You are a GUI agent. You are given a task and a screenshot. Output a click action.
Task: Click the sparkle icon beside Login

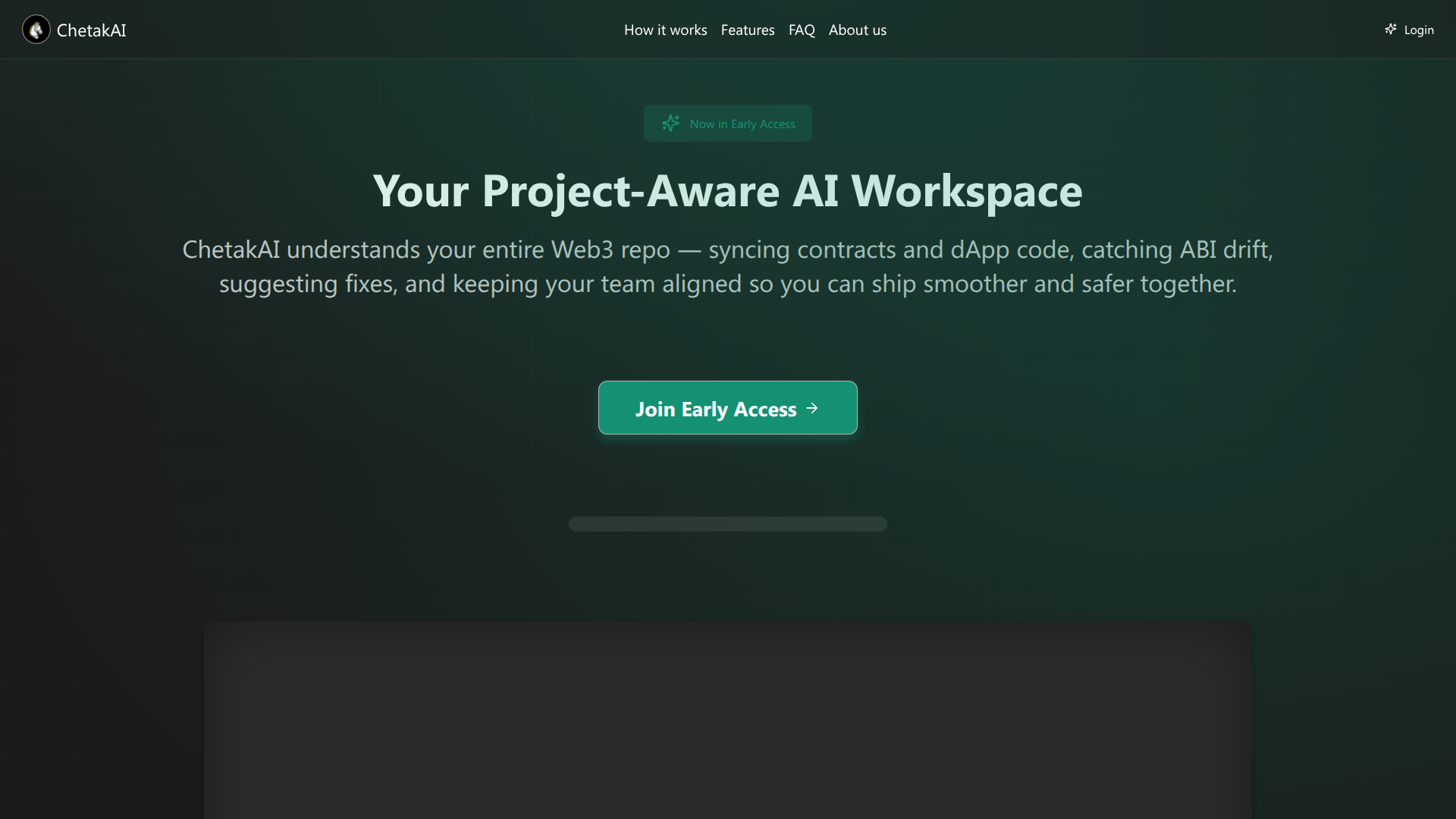click(1390, 30)
